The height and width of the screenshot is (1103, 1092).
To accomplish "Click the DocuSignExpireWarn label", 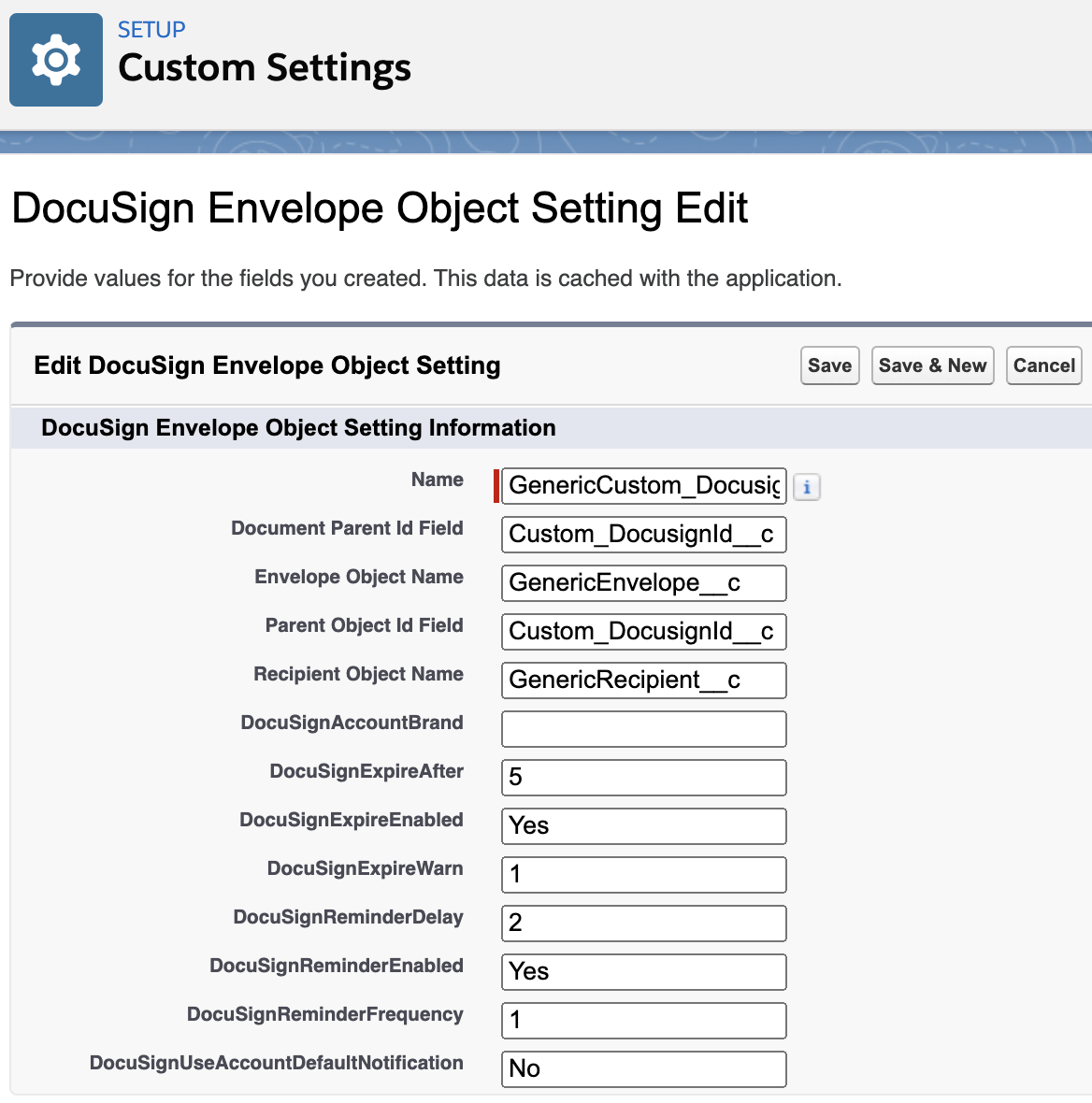I will click(x=366, y=868).
